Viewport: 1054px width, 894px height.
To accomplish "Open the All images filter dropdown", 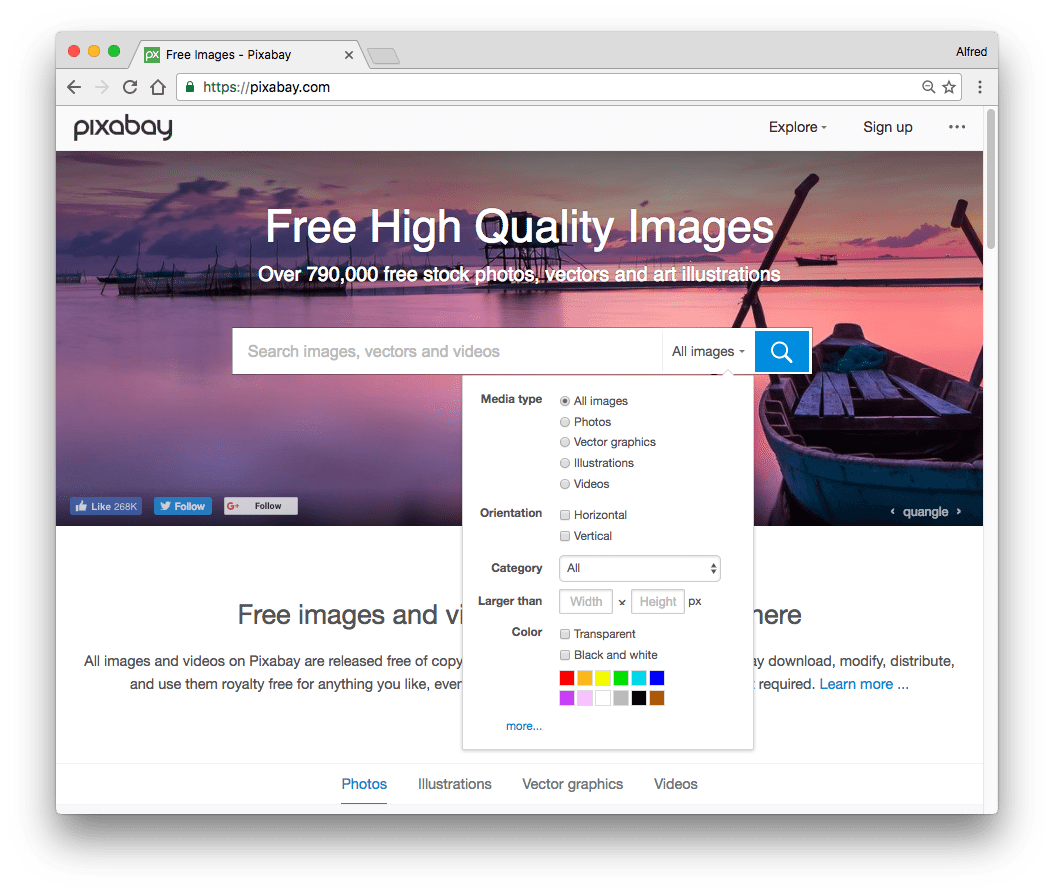I will [x=708, y=351].
